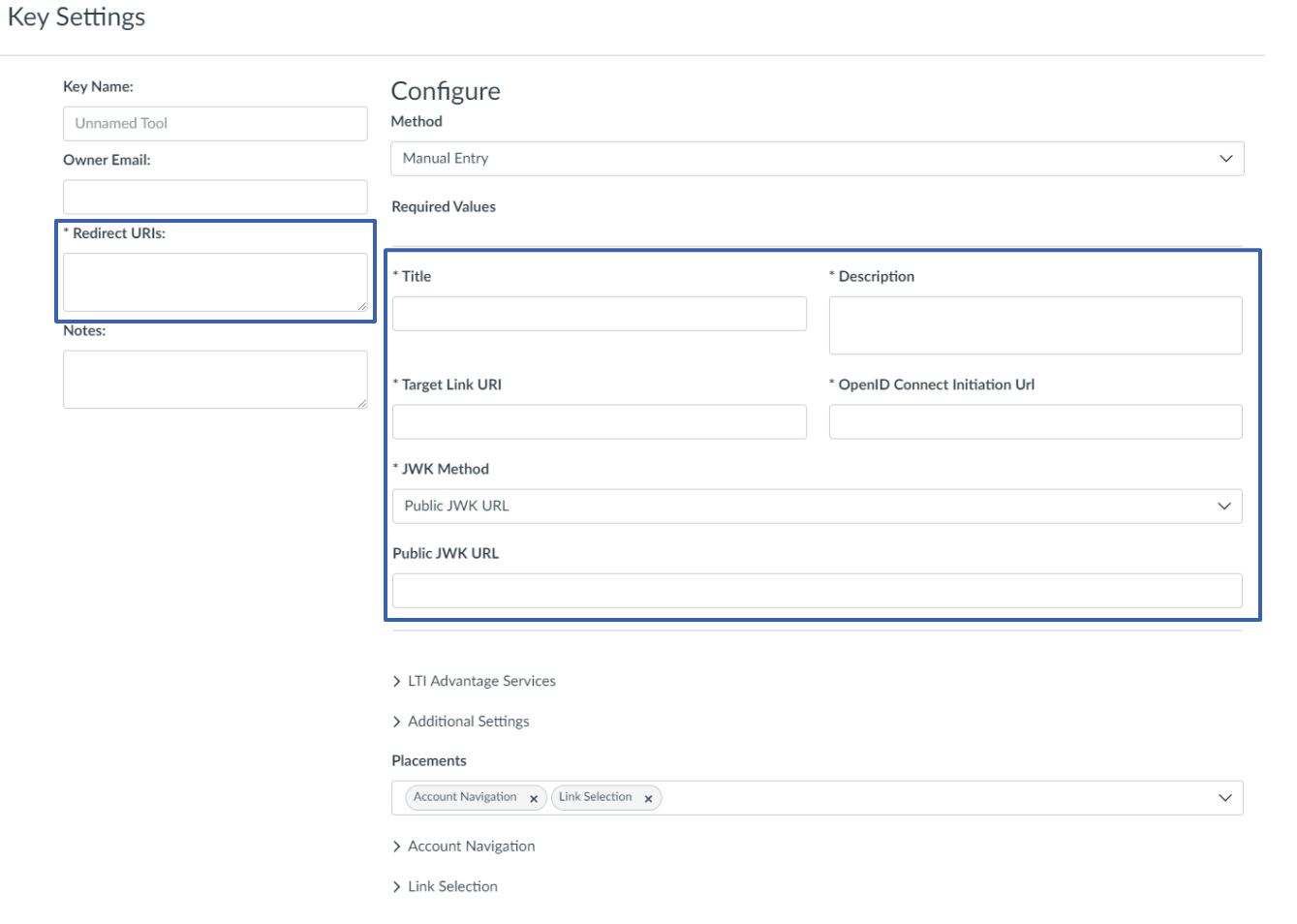Viewport: 1297px width, 924px height.
Task: Click the Title input field
Action: click(x=600, y=314)
